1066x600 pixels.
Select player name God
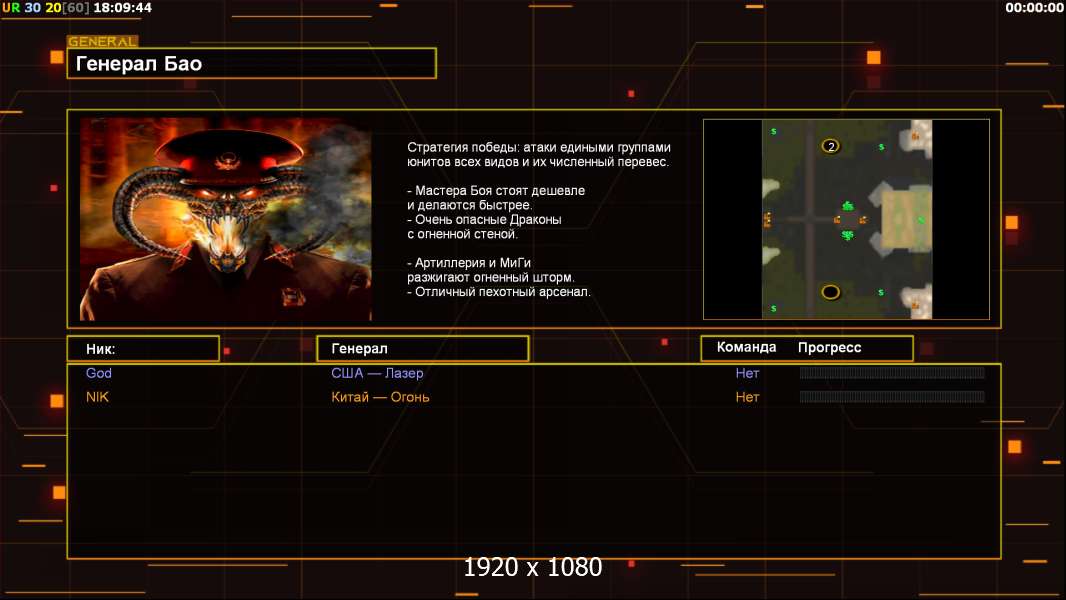click(99, 373)
